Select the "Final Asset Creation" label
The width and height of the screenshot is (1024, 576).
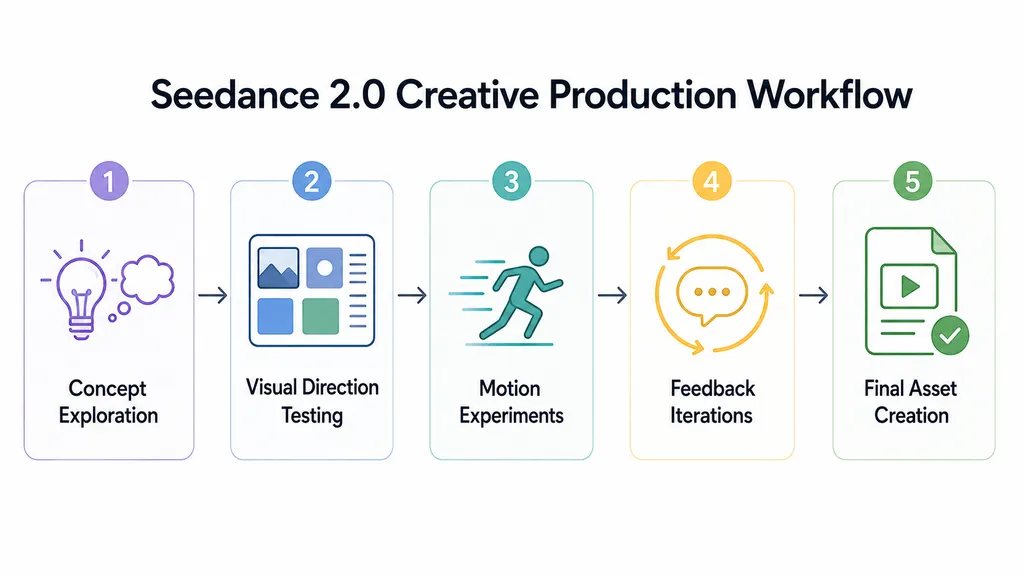911,402
